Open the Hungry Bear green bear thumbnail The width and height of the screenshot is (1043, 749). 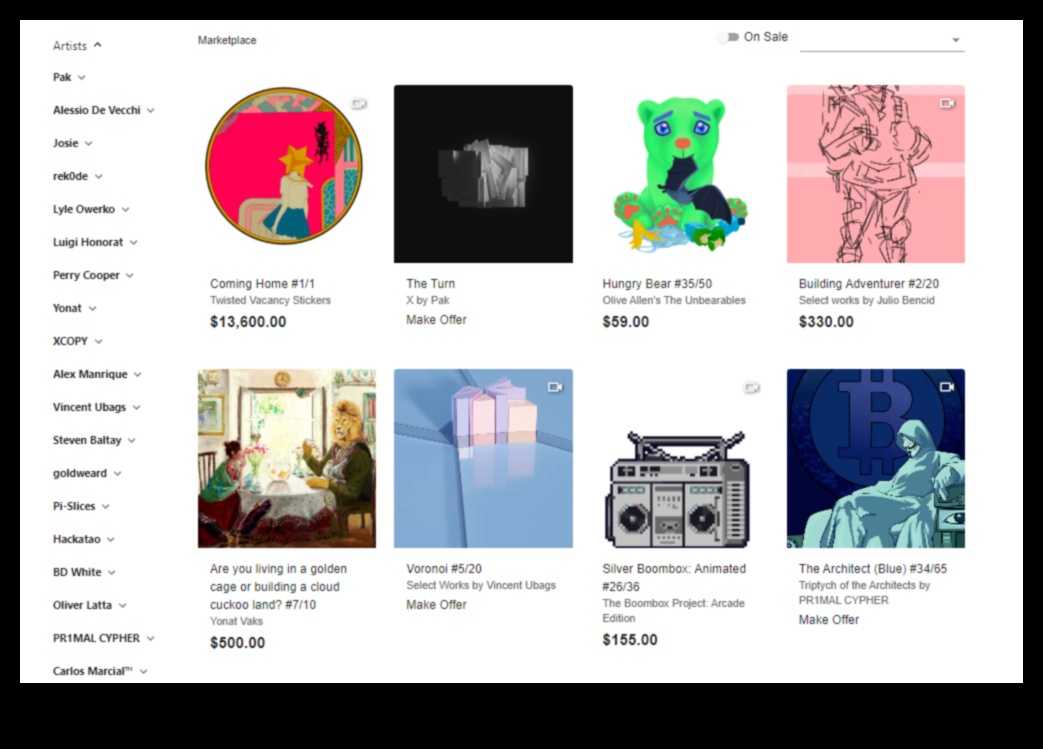click(x=679, y=174)
